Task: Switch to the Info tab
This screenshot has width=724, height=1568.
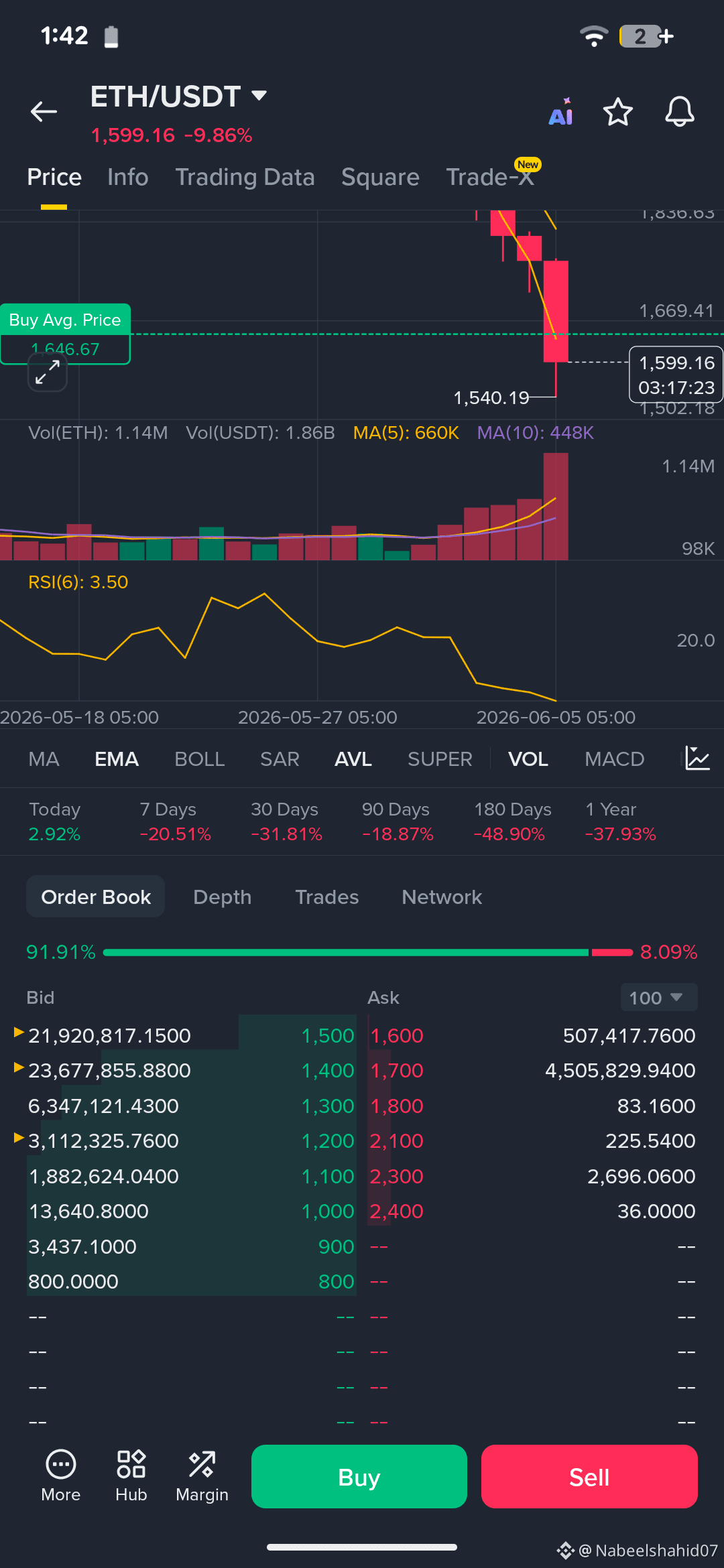Action: coord(127,177)
